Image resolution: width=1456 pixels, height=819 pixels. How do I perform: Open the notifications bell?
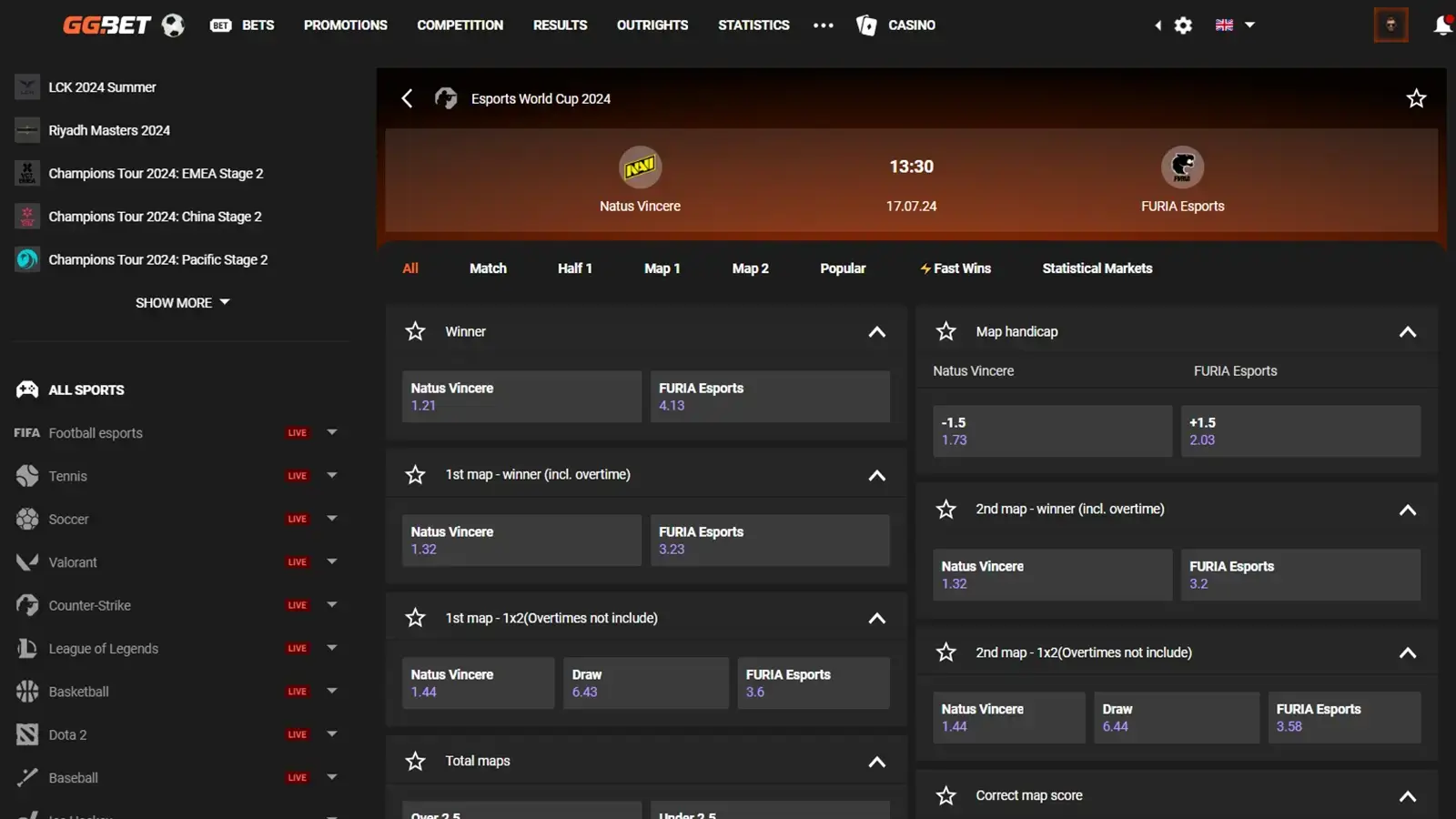pos(1442,25)
